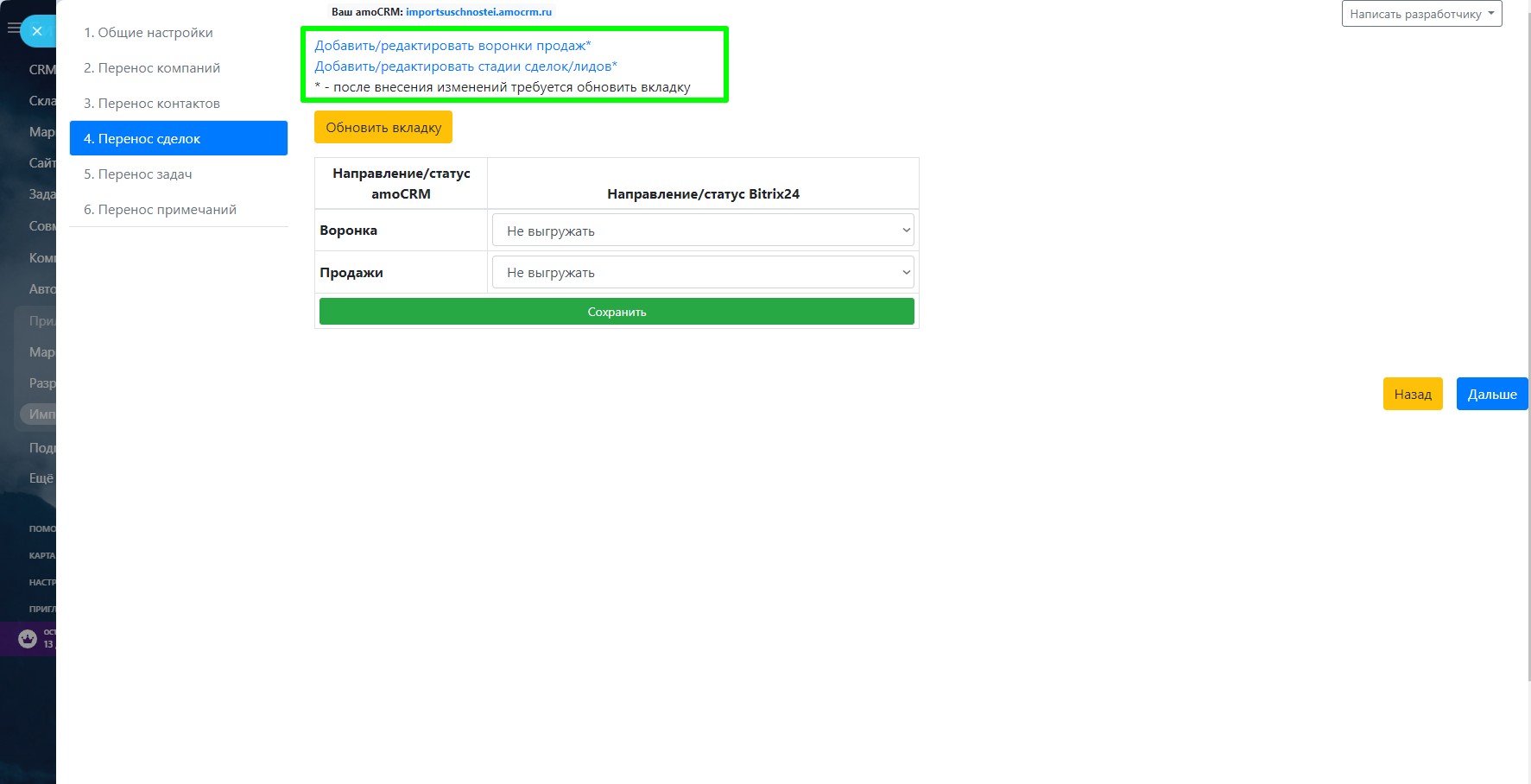Click the yellow 'Обновить вкладку' button
Viewport: 1531px width, 784px height.
click(x=383, y=127)
